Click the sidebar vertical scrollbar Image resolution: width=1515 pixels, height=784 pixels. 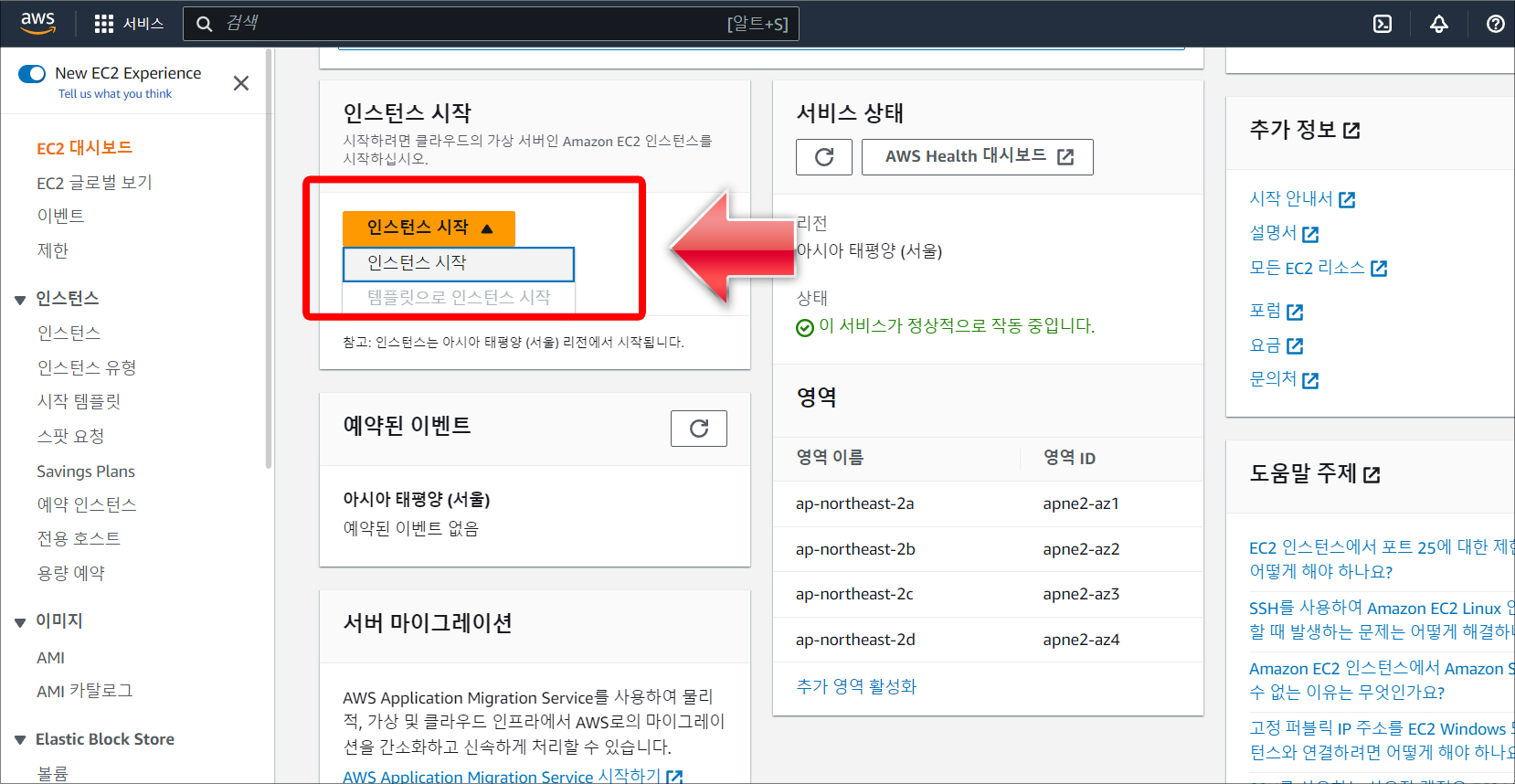coord(269,259)
